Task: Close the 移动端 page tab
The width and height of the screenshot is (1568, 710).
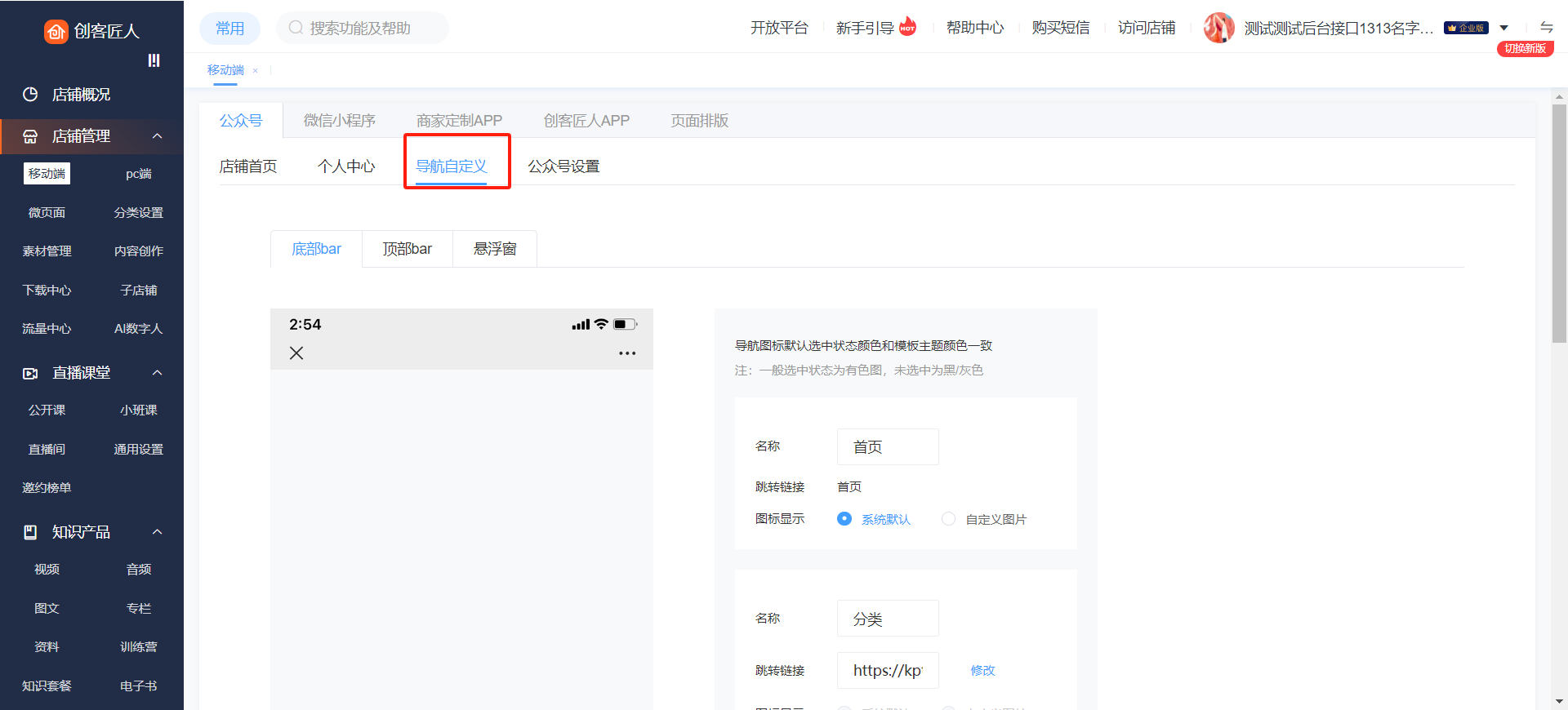Action: point(256,71)
